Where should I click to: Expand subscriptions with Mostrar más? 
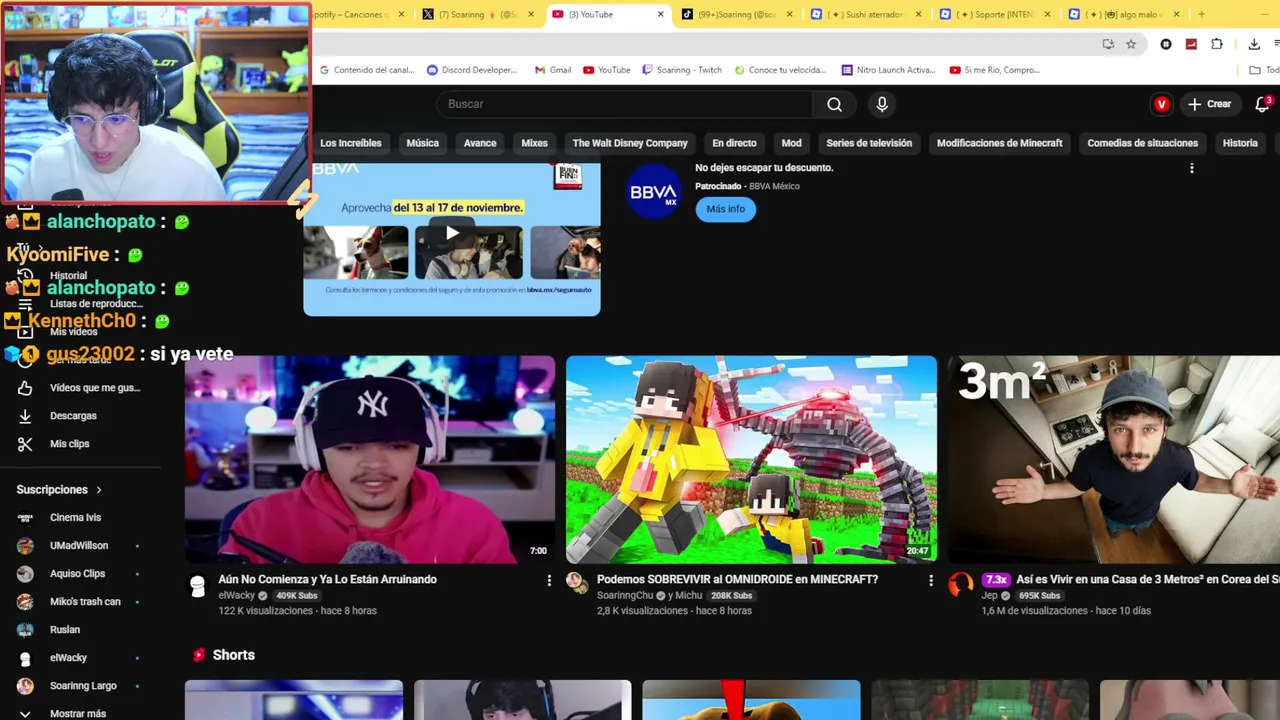pos(77,714)
